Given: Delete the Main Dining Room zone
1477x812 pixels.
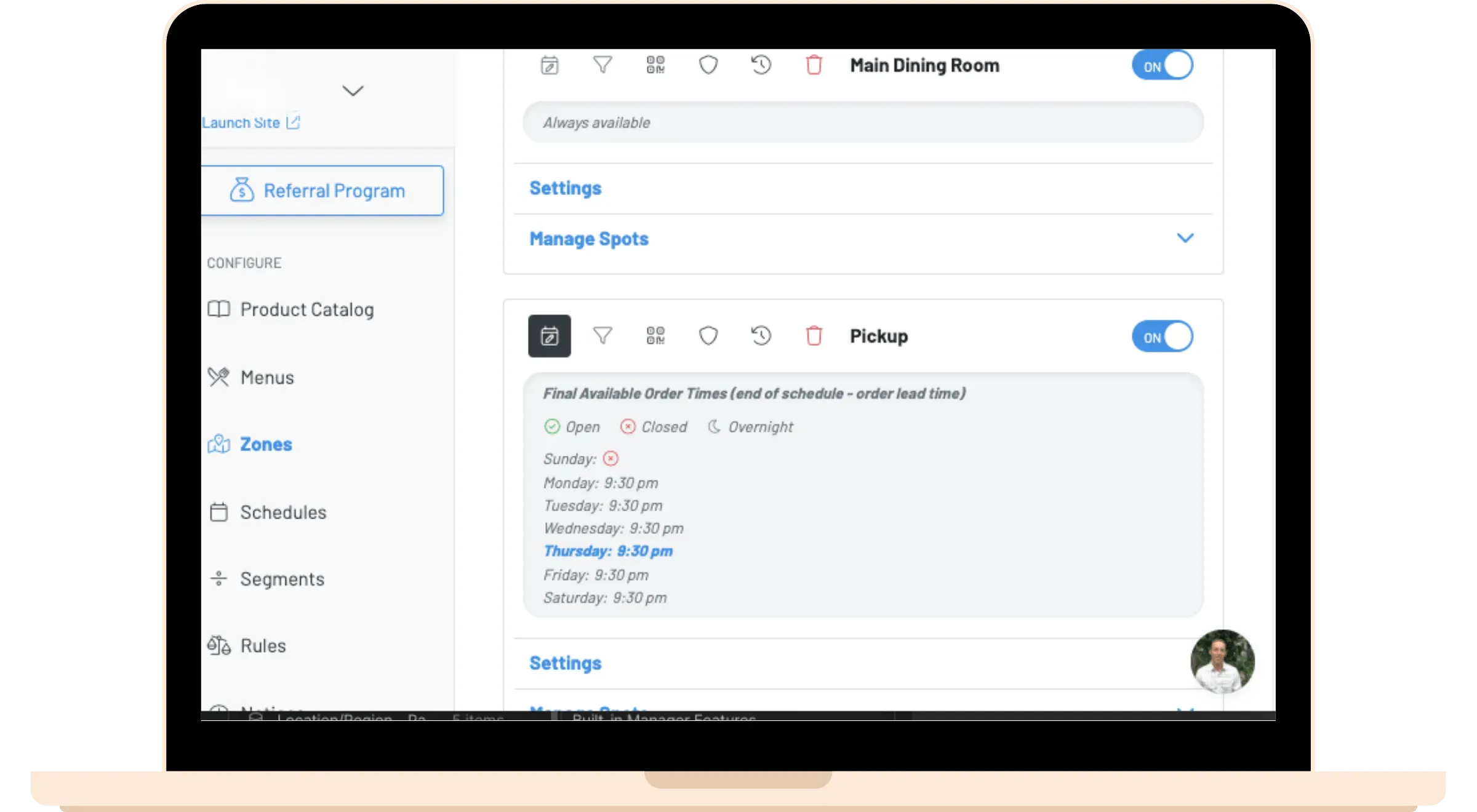Looking at the screenshot, I should [814, 65].
